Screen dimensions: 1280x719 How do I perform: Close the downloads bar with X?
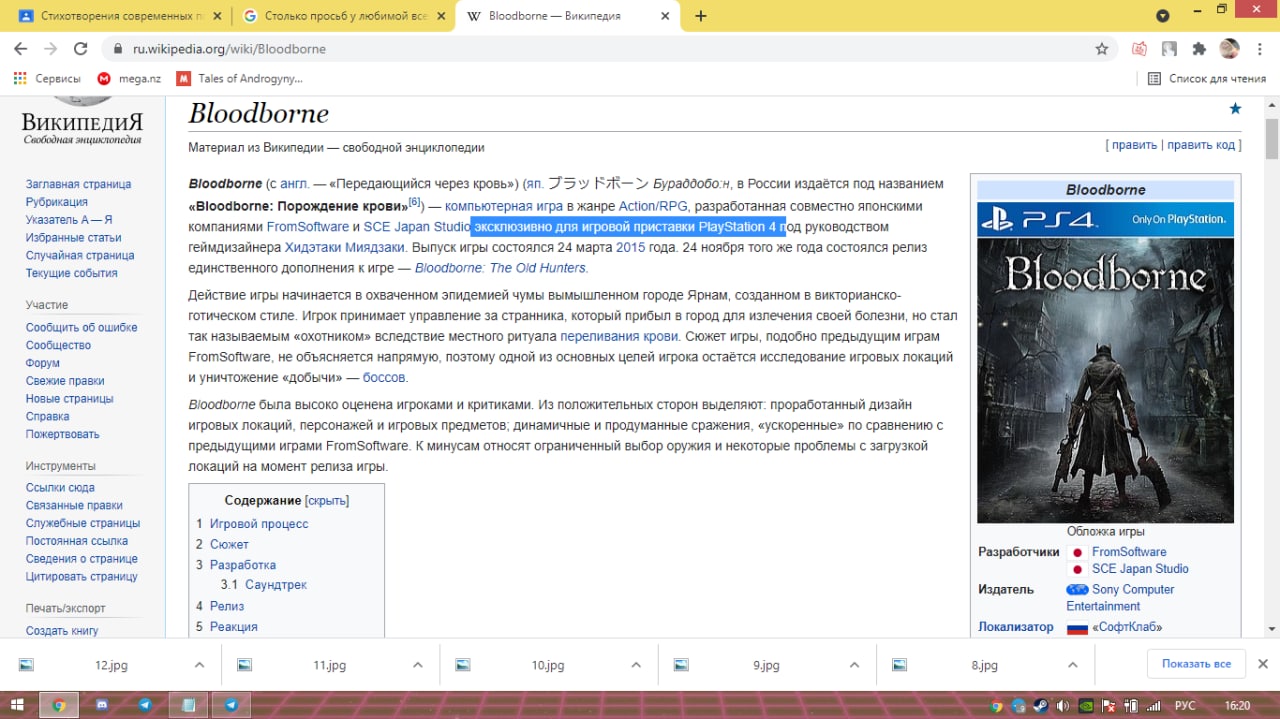[1262, 664]
